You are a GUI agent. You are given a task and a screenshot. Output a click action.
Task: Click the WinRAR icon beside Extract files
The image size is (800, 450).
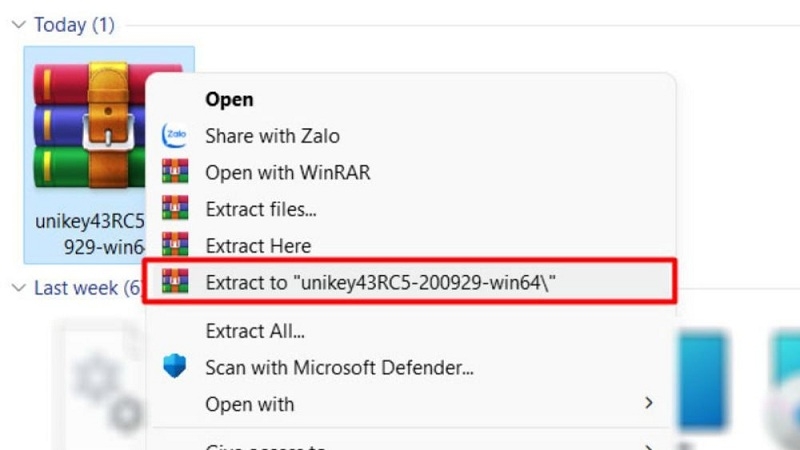(175, 209)
